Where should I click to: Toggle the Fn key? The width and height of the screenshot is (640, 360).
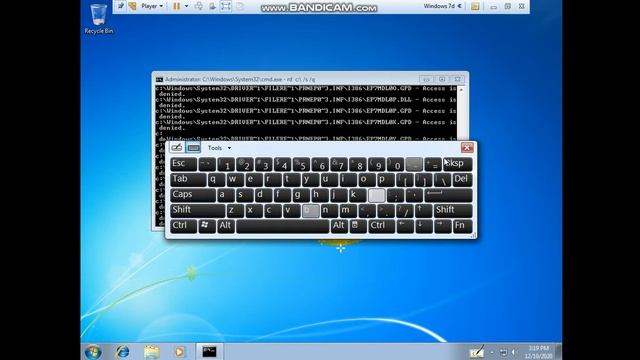[462, 226]
